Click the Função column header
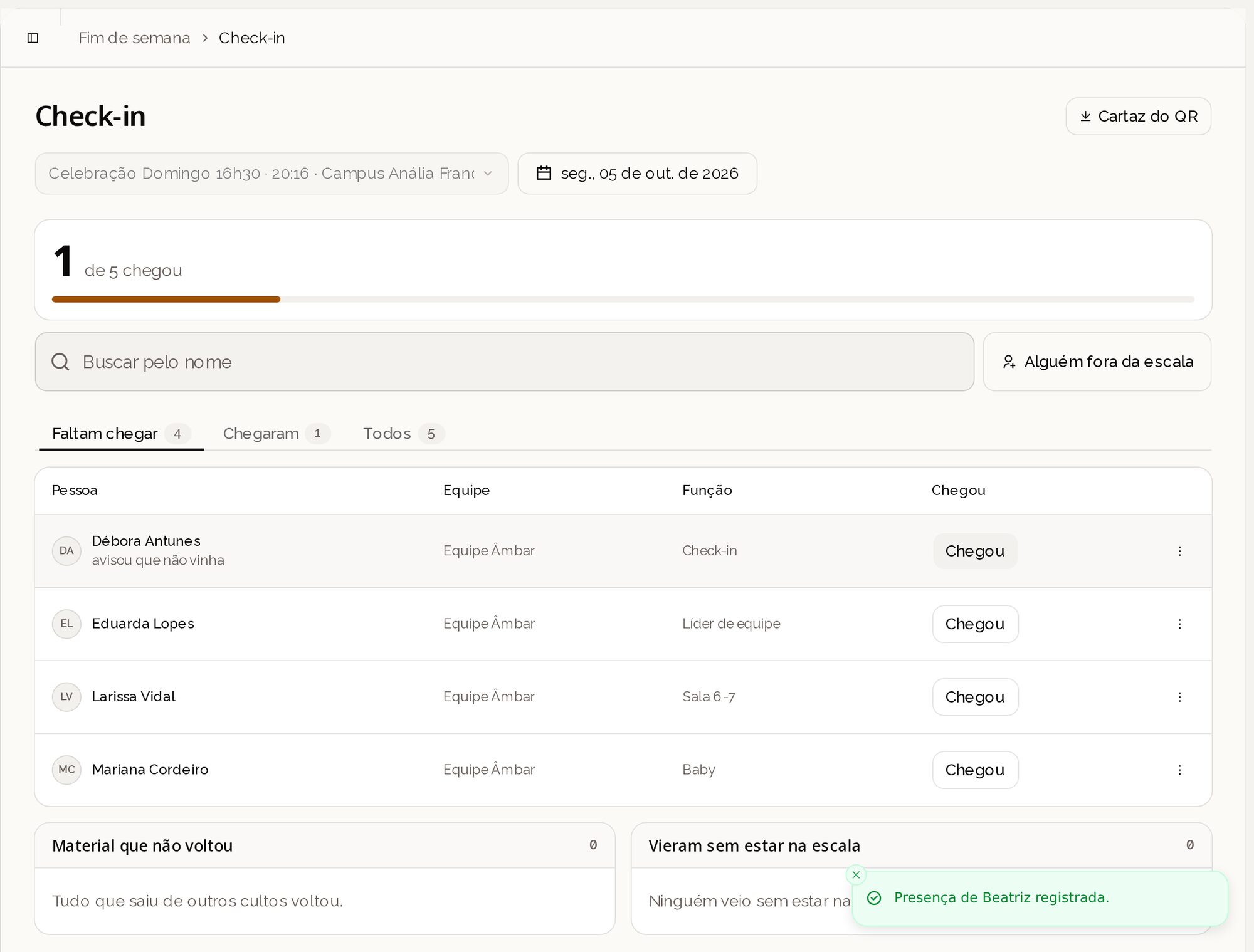The image size is (1254, 952). tap(707, 490)
